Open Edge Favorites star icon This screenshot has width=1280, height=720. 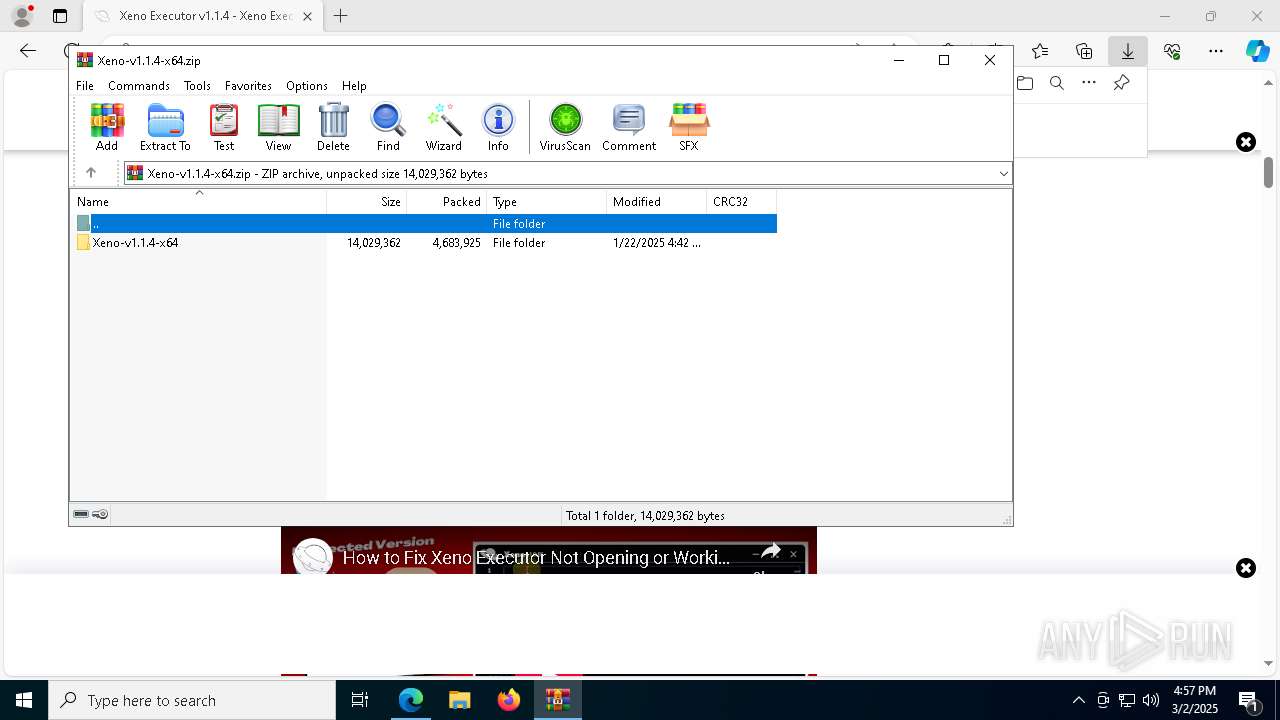(1040, 51)
